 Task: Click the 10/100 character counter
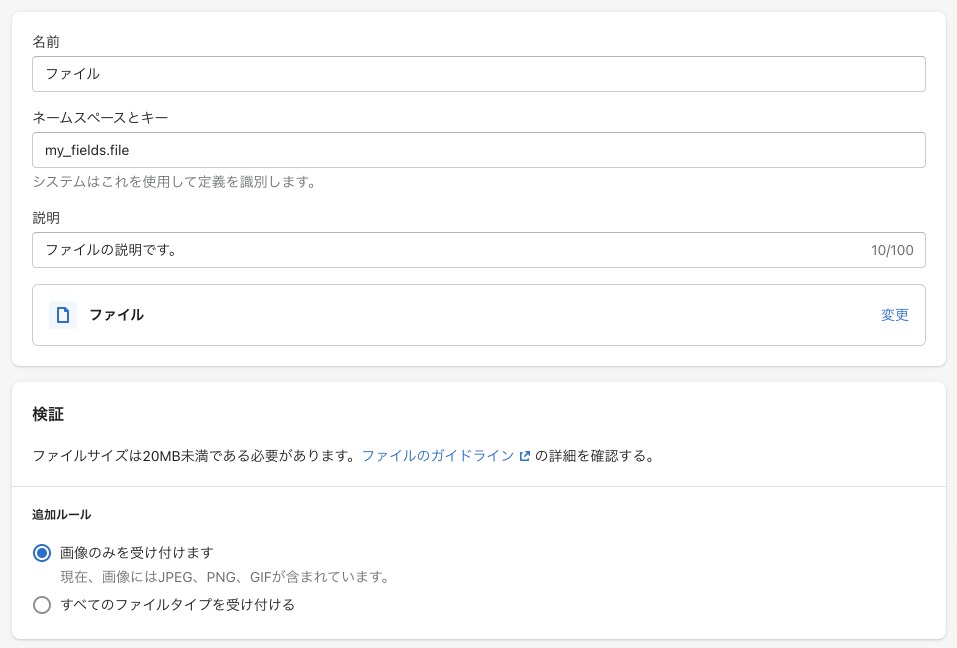tap(892, 250)
